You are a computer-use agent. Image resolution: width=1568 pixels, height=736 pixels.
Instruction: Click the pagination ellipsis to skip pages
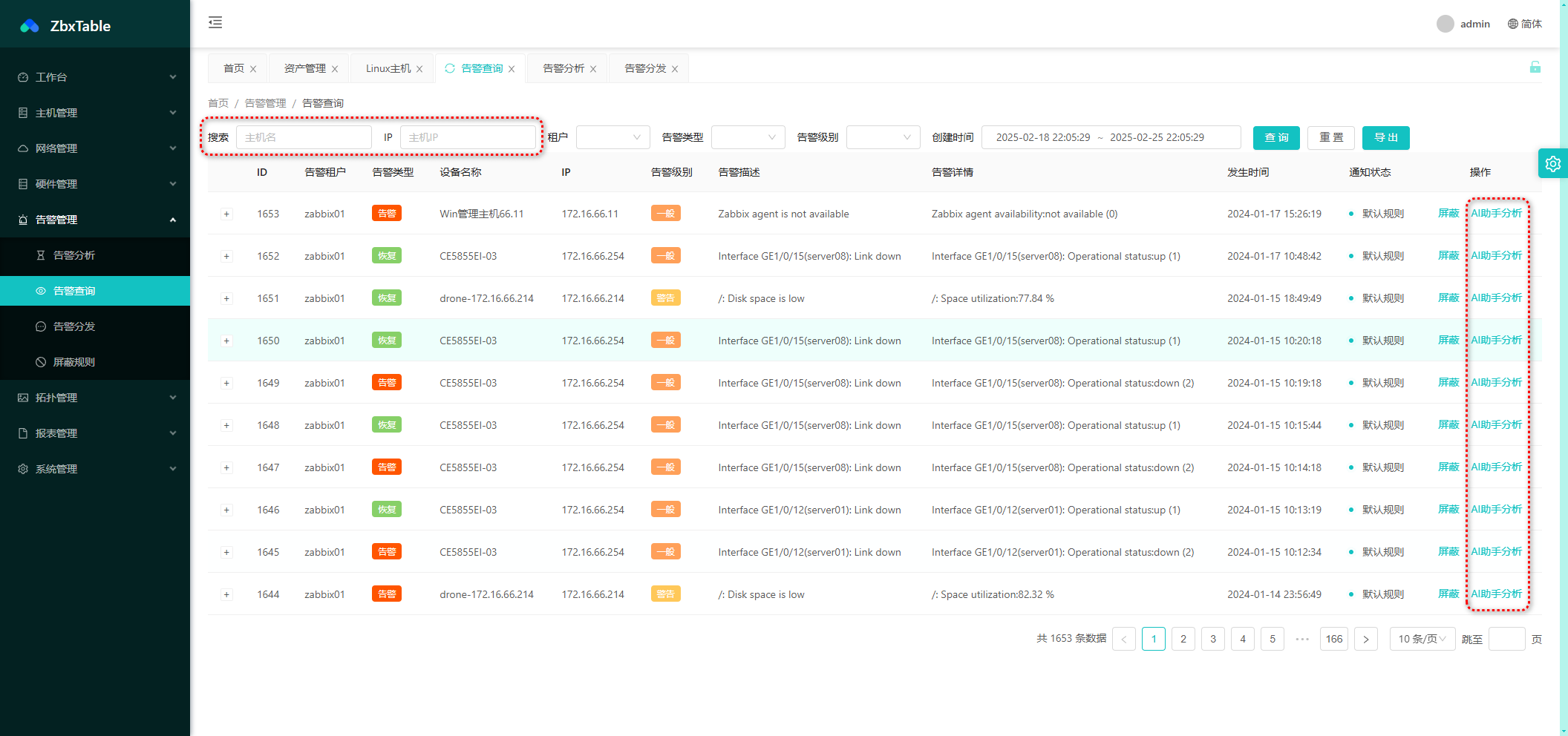point(1302,639)
